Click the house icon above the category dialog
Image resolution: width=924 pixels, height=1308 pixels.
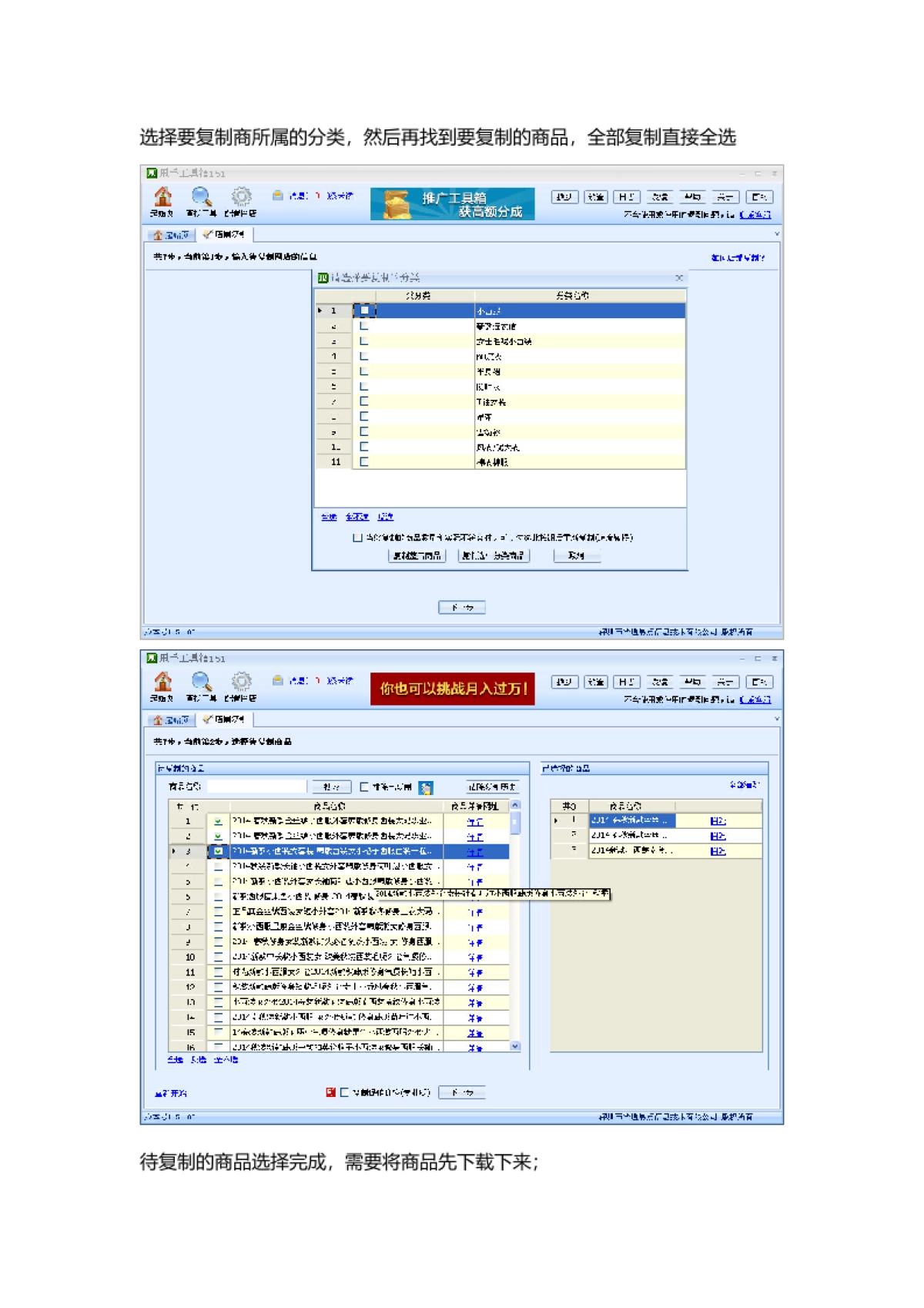[x=162, y=197]
